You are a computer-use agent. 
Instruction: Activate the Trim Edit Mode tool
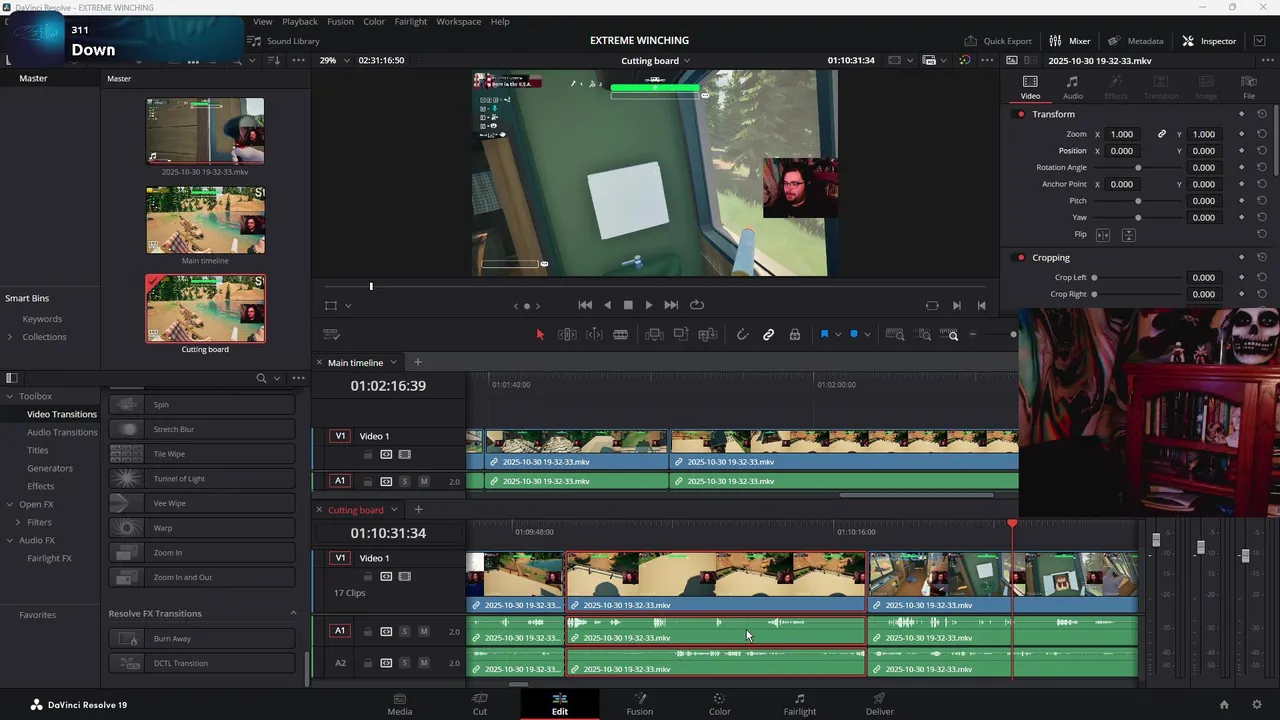click(x=567, y=335)
